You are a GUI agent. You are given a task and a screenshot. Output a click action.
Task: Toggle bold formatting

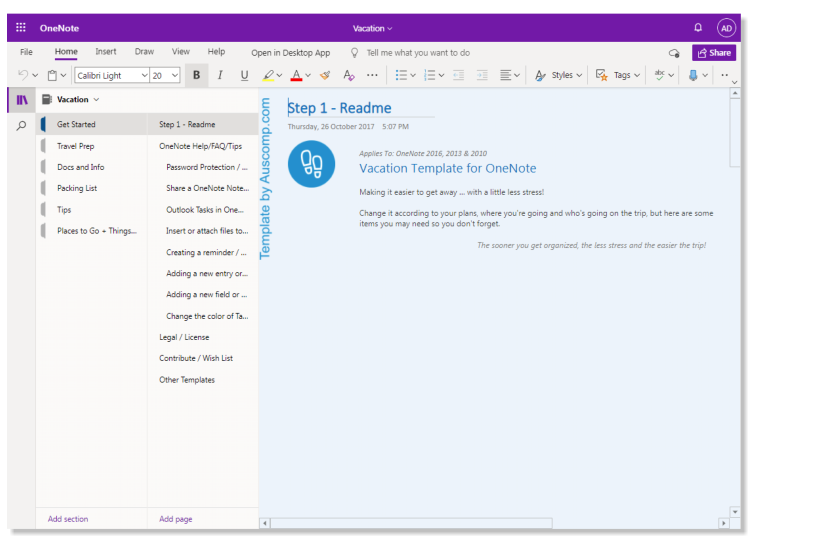pyautogui.click(x=197, y=75)
